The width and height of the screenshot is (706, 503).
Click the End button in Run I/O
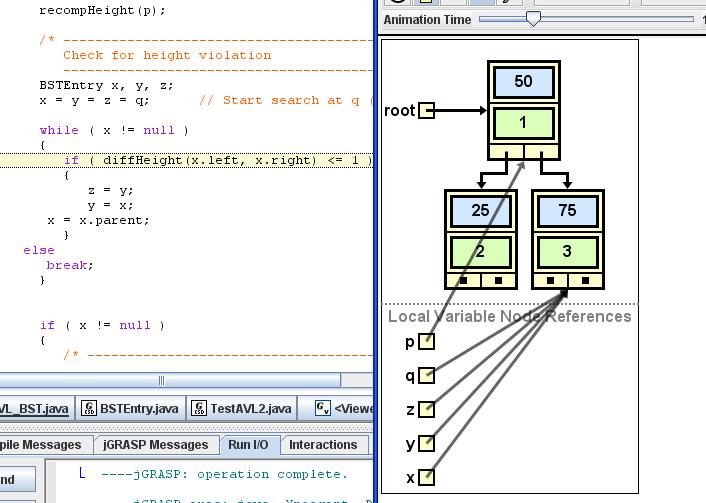(x=17, y=479)
